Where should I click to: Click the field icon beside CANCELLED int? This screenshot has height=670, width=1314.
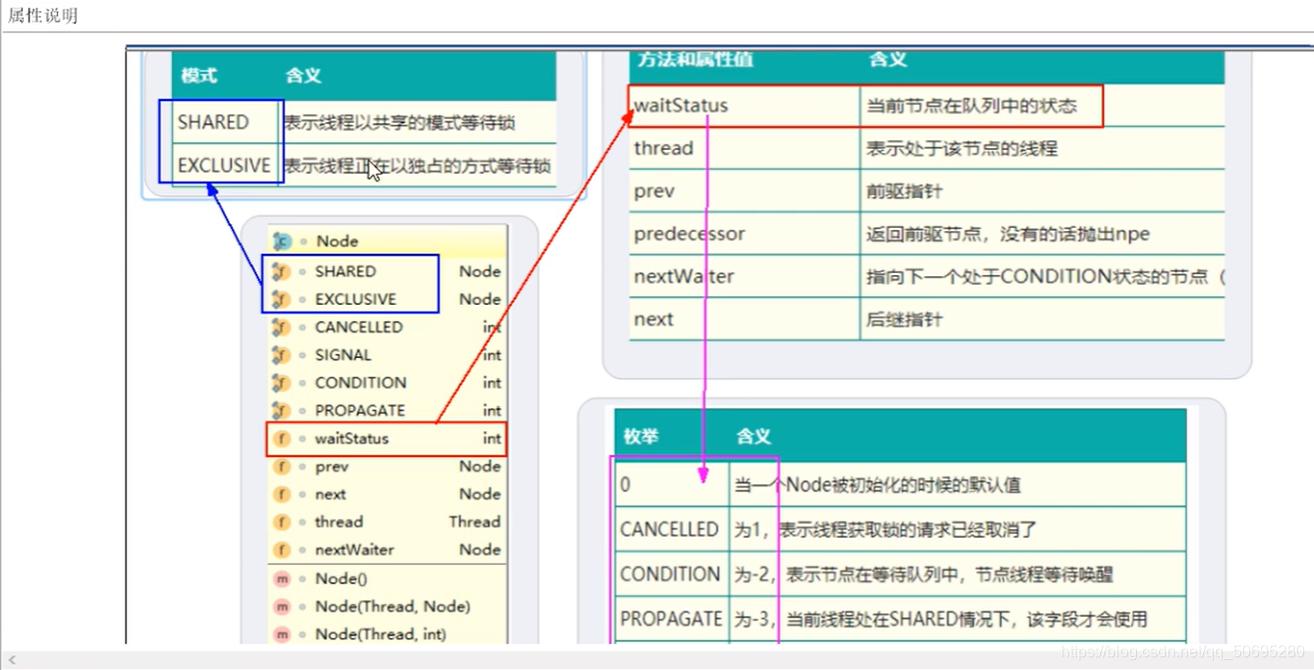click(281, 327)
